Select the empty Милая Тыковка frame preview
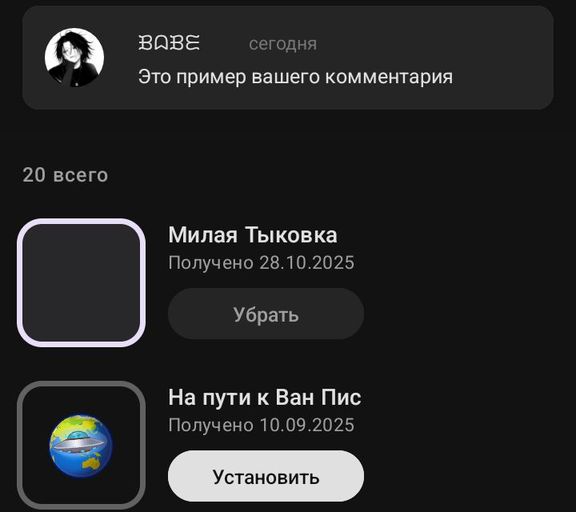The width and height of the screenshot is (576, 512). 81,282
